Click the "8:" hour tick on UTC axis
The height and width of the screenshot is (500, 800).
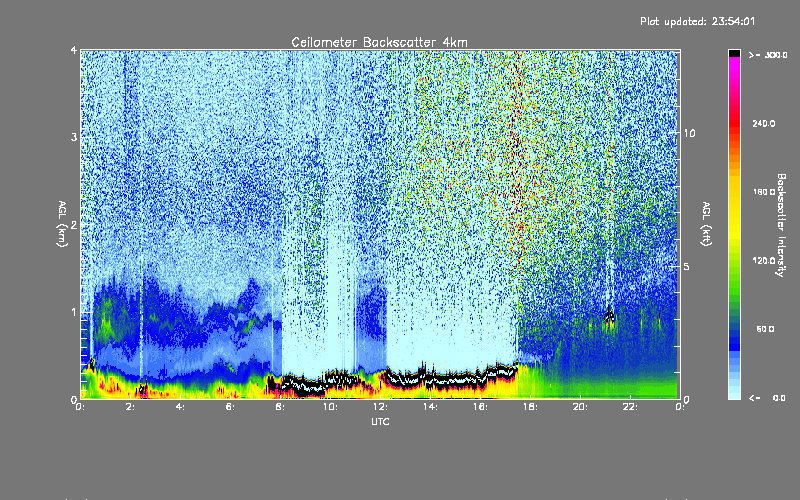280,407
